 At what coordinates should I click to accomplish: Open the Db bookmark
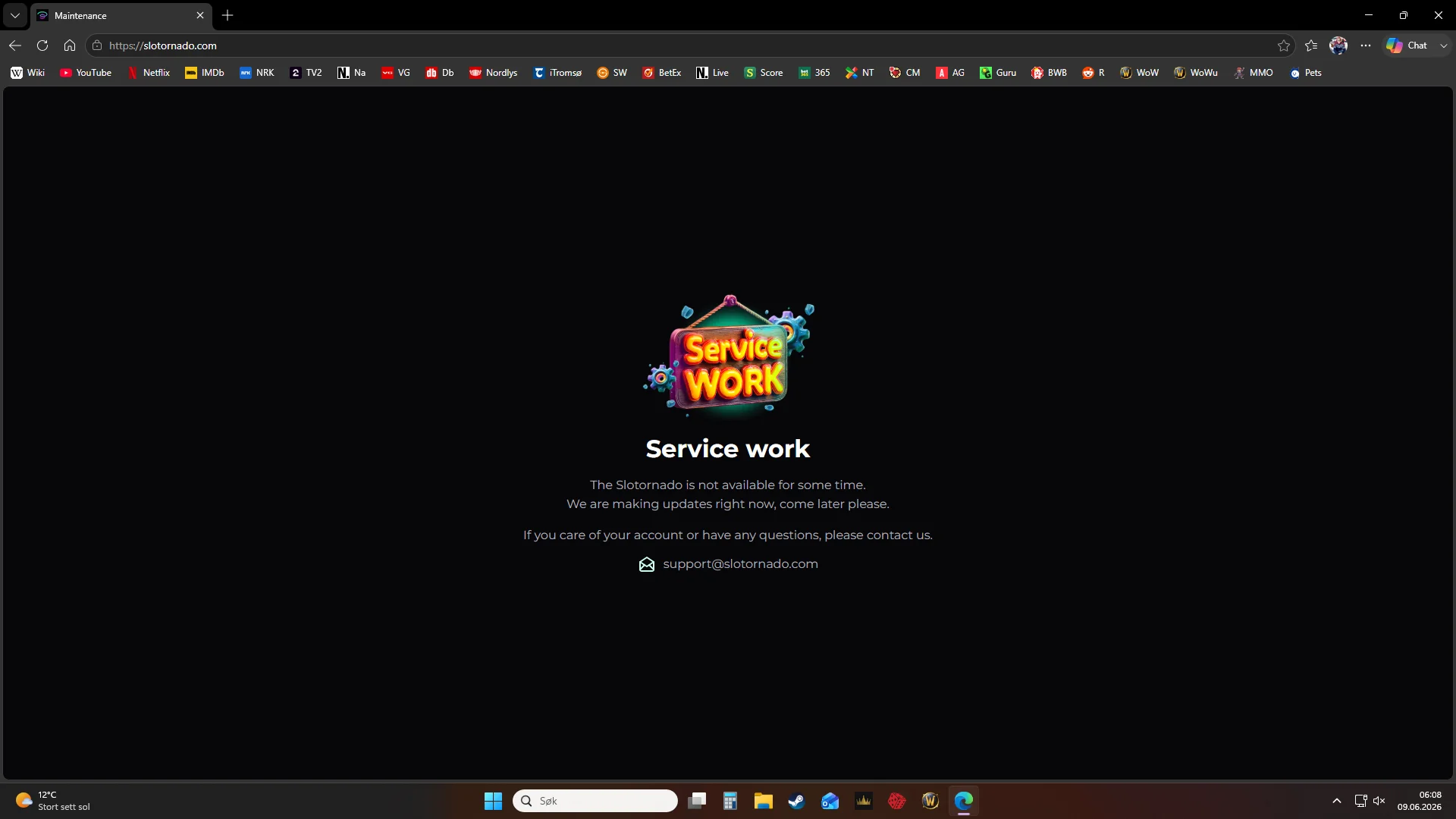pos(440,73)
